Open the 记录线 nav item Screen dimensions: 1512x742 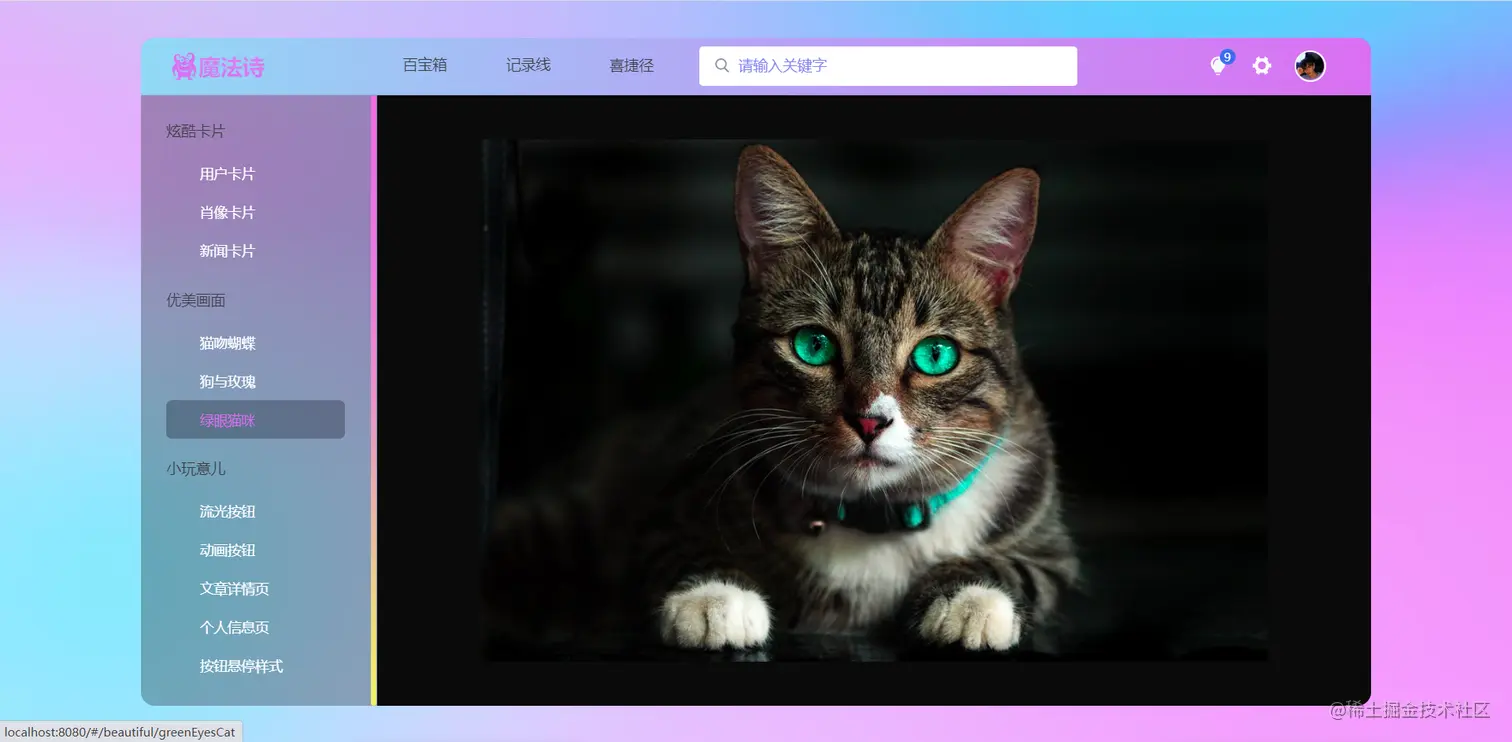click(x=528, y=65)
